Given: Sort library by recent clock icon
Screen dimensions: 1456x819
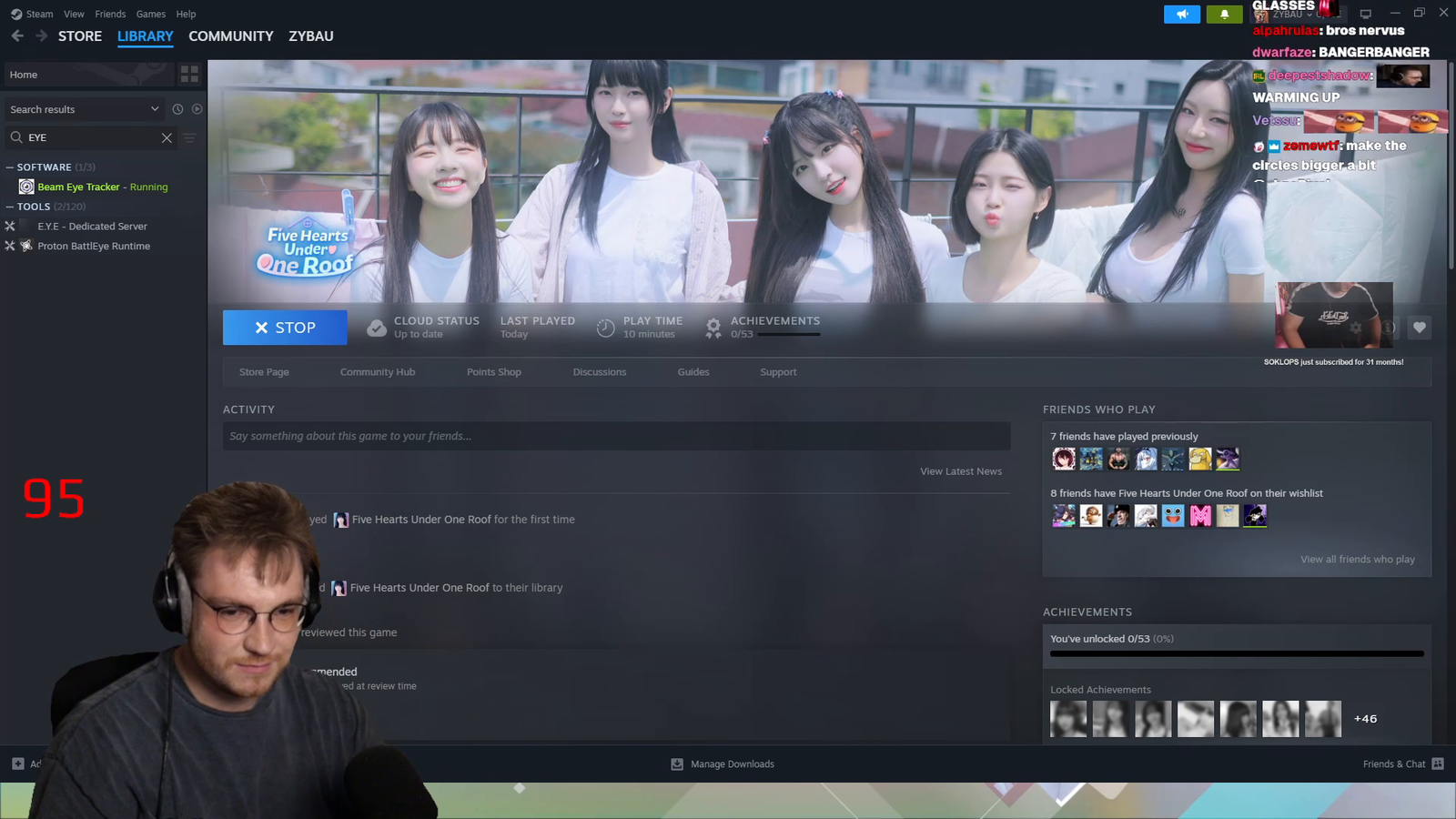Looking at the screenshot, I should [x=177, y=109].
